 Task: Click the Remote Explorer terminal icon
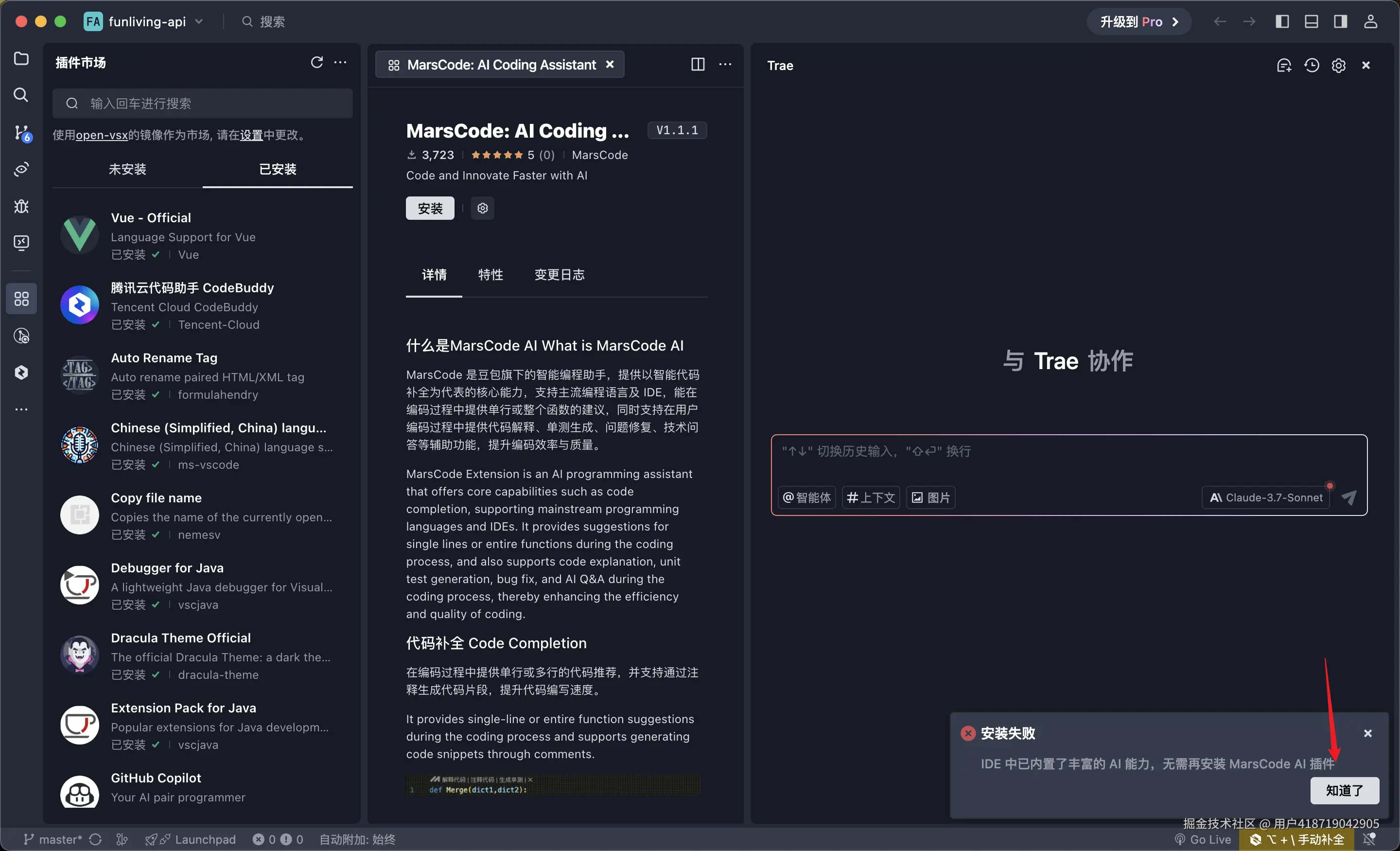point(21,243)
